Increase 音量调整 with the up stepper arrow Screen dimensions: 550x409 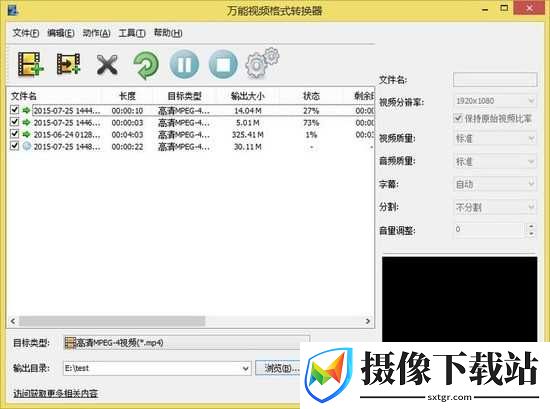531,227
